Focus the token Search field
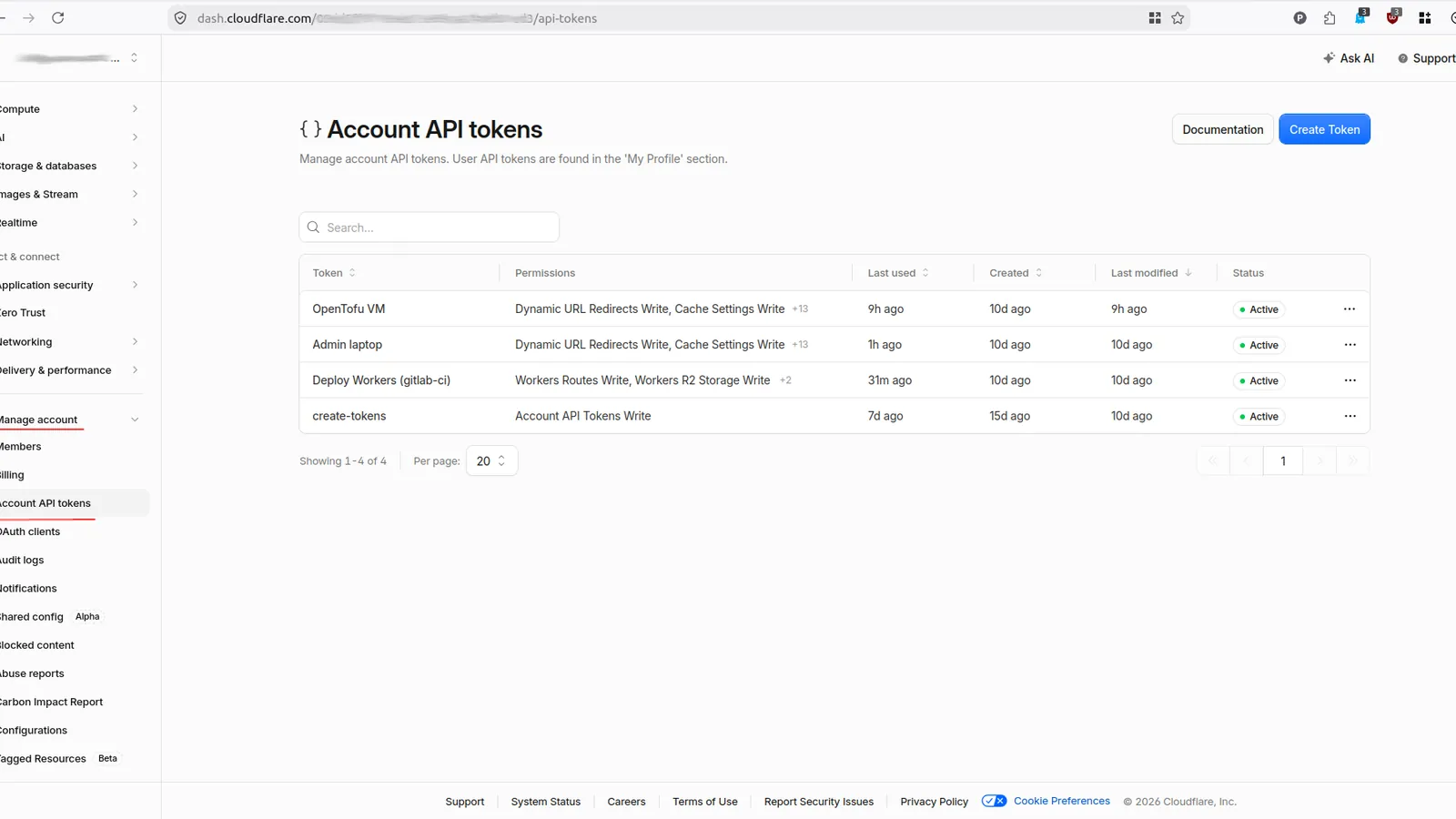Image resolution: width=1456 pixels, height=819 pixels. coord(430,227)
